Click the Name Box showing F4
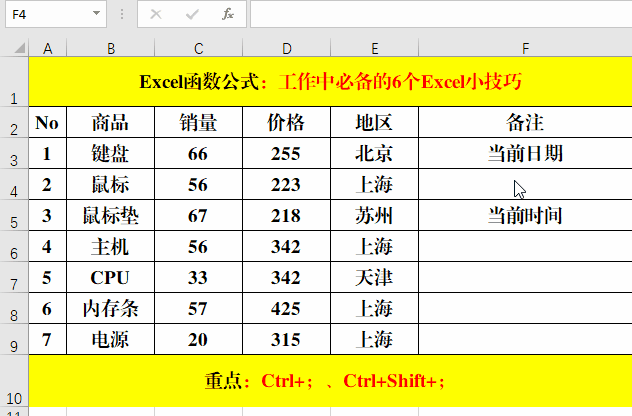Viewport: 632px width, 416px height. tap(56, 14)
